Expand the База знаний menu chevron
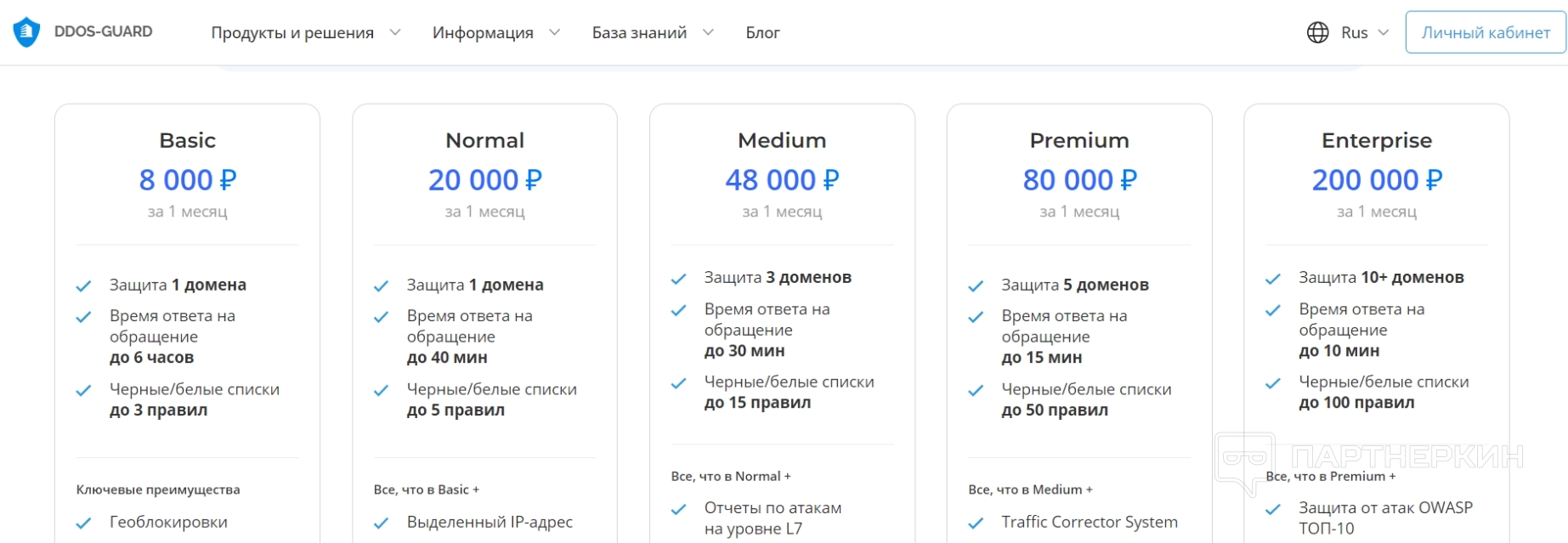The image size is (1568, 543). coord(708,32)
